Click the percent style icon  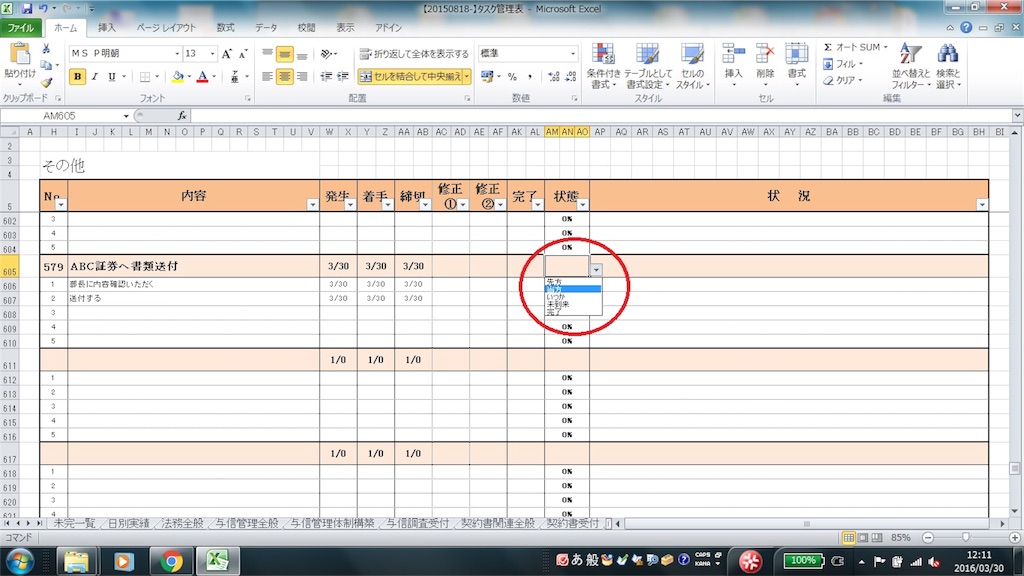[x=512, y=76]
